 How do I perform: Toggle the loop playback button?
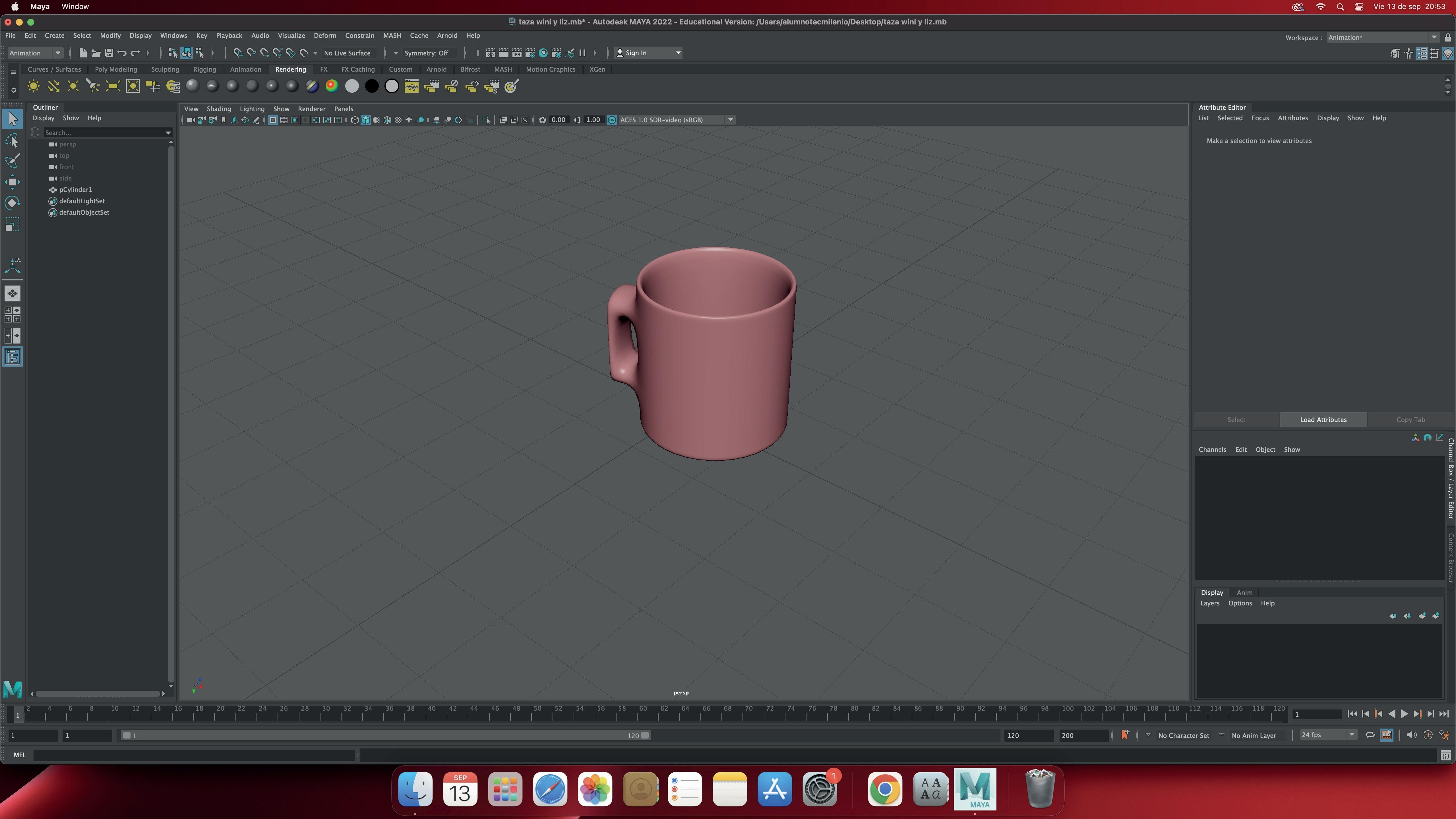(x=1370, y=735)
